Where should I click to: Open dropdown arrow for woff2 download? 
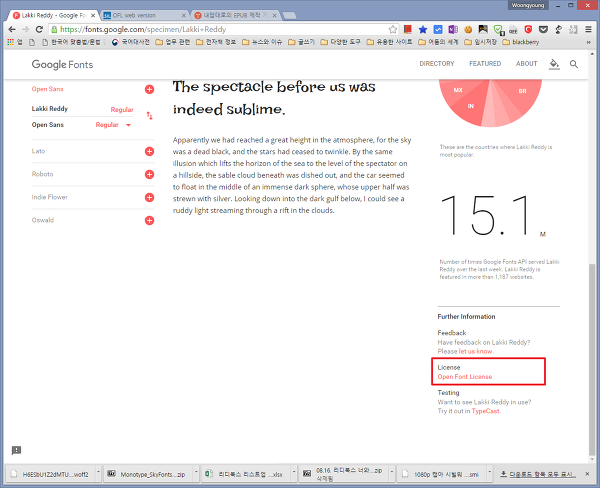(98, 473)
